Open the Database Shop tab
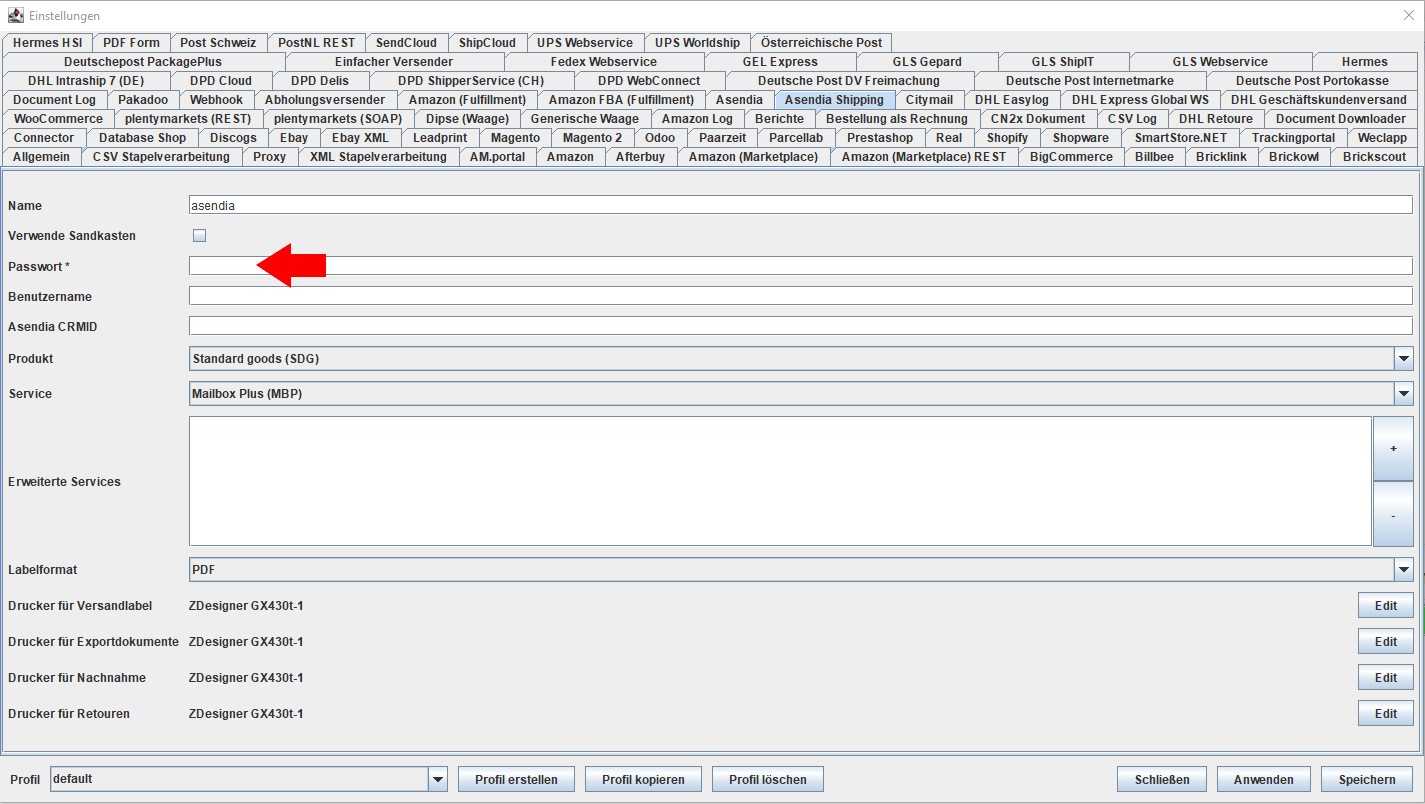The image size is (1425, 804). tap(142, 138)
